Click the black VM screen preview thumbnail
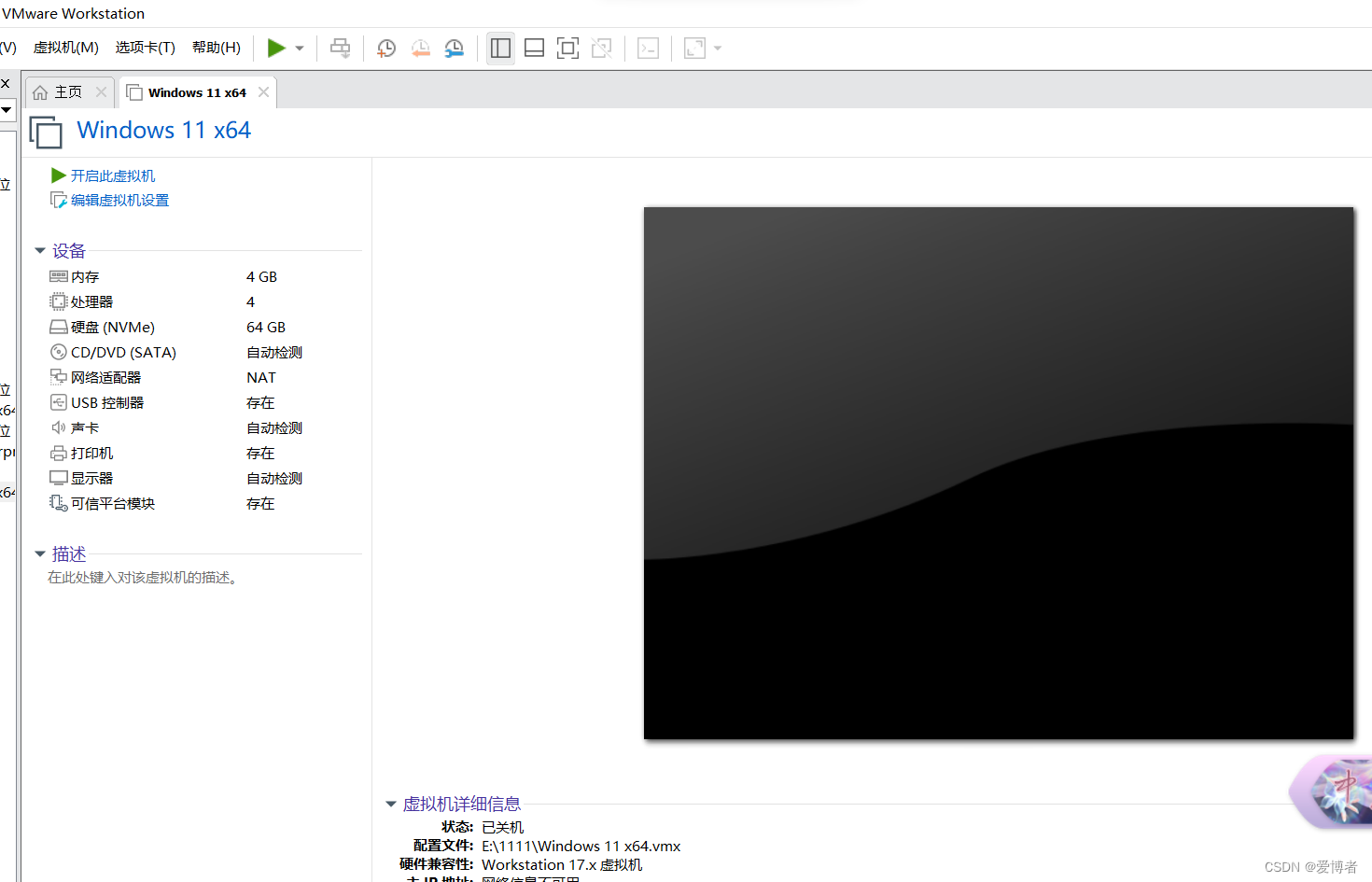Screen dimensions: 1372x882 click(999, 473)
